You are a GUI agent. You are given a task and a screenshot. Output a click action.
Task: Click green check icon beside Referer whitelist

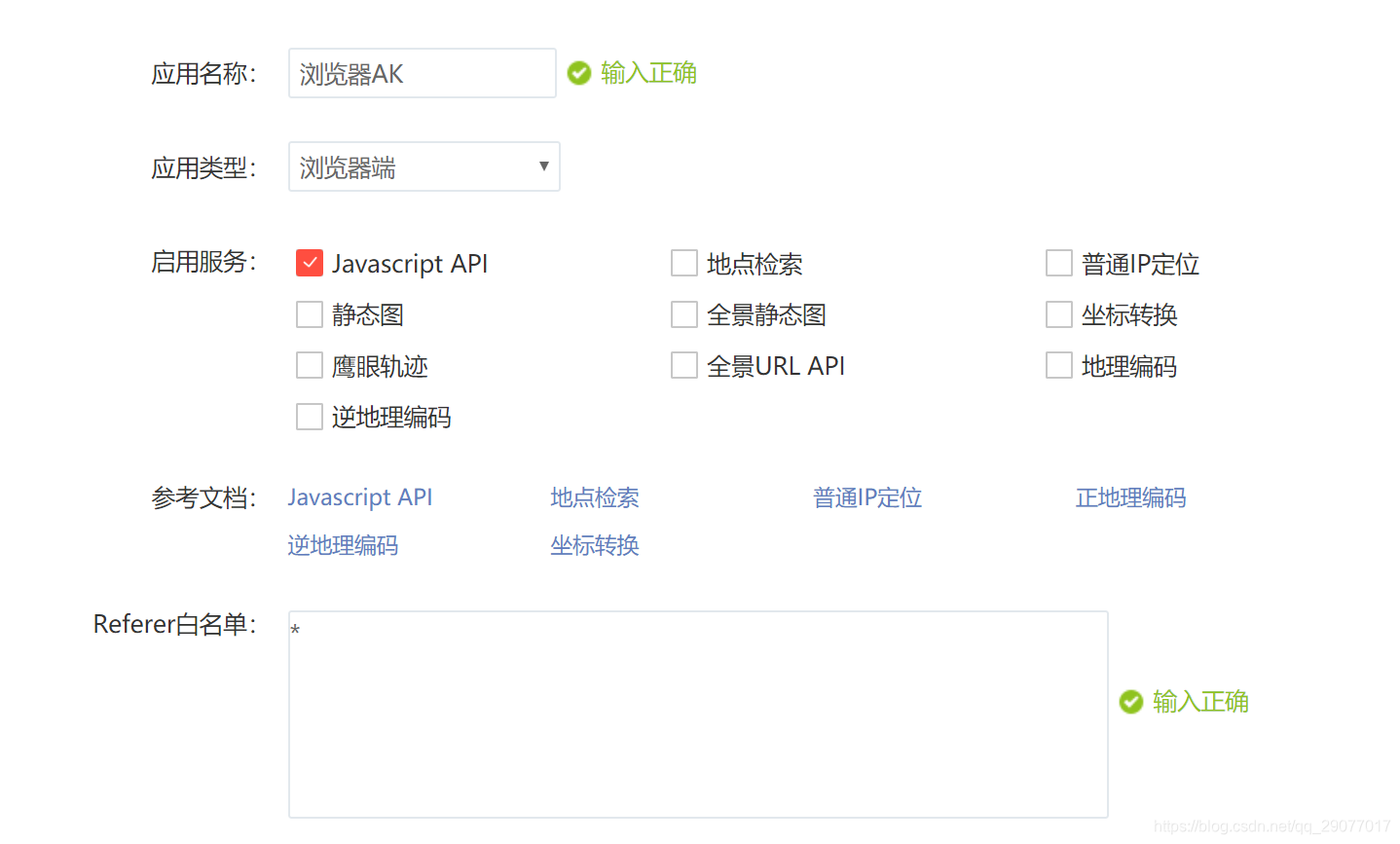pos(1131,702)
